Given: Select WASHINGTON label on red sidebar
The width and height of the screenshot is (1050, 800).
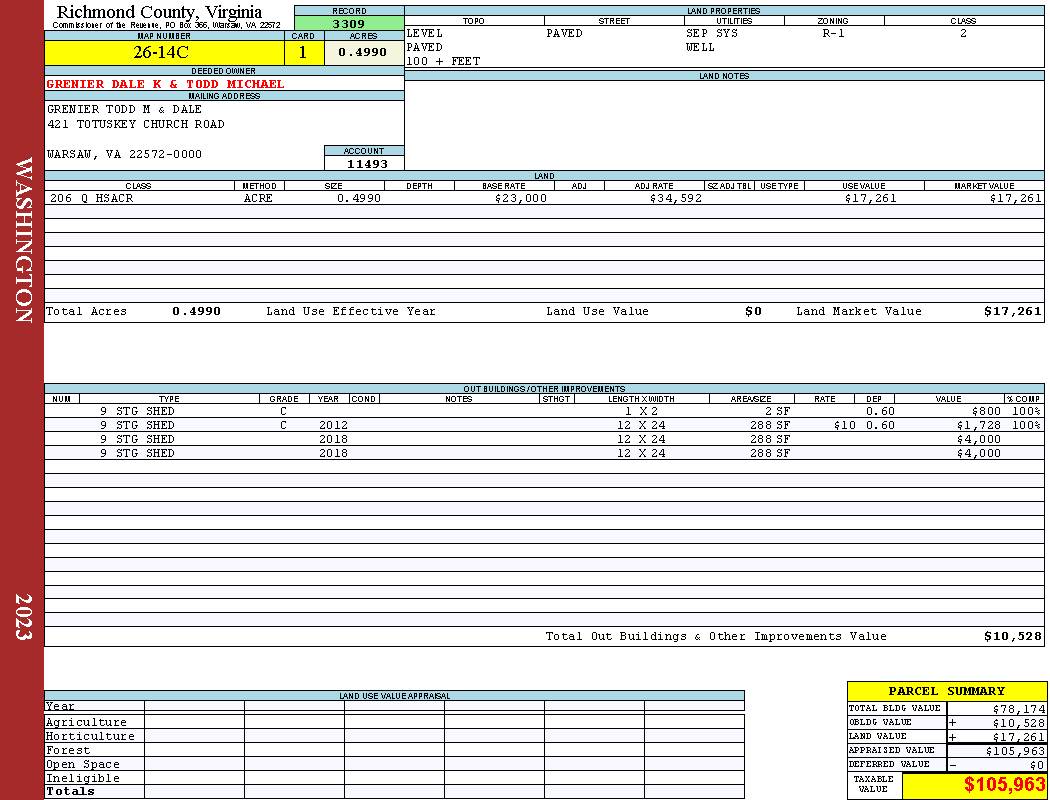Looking at the screenshot, I should coord(23,240).
